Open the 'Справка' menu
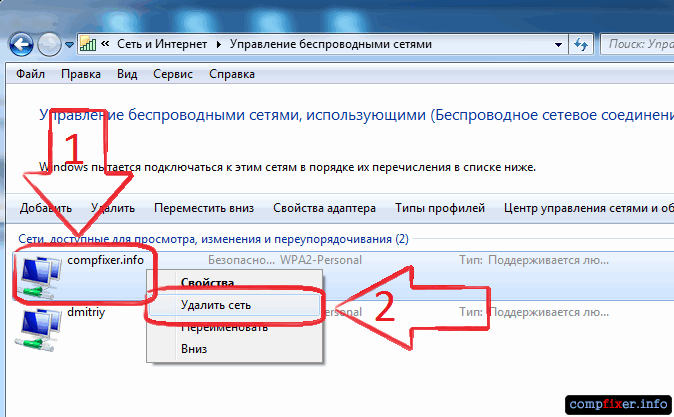The image size is (674, 417). (x=232, y=74)
